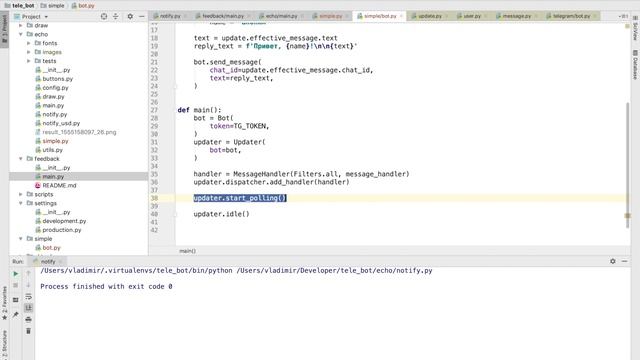
Task: Toggle scroll to end in Run console
Action: (x=28, y=308)
